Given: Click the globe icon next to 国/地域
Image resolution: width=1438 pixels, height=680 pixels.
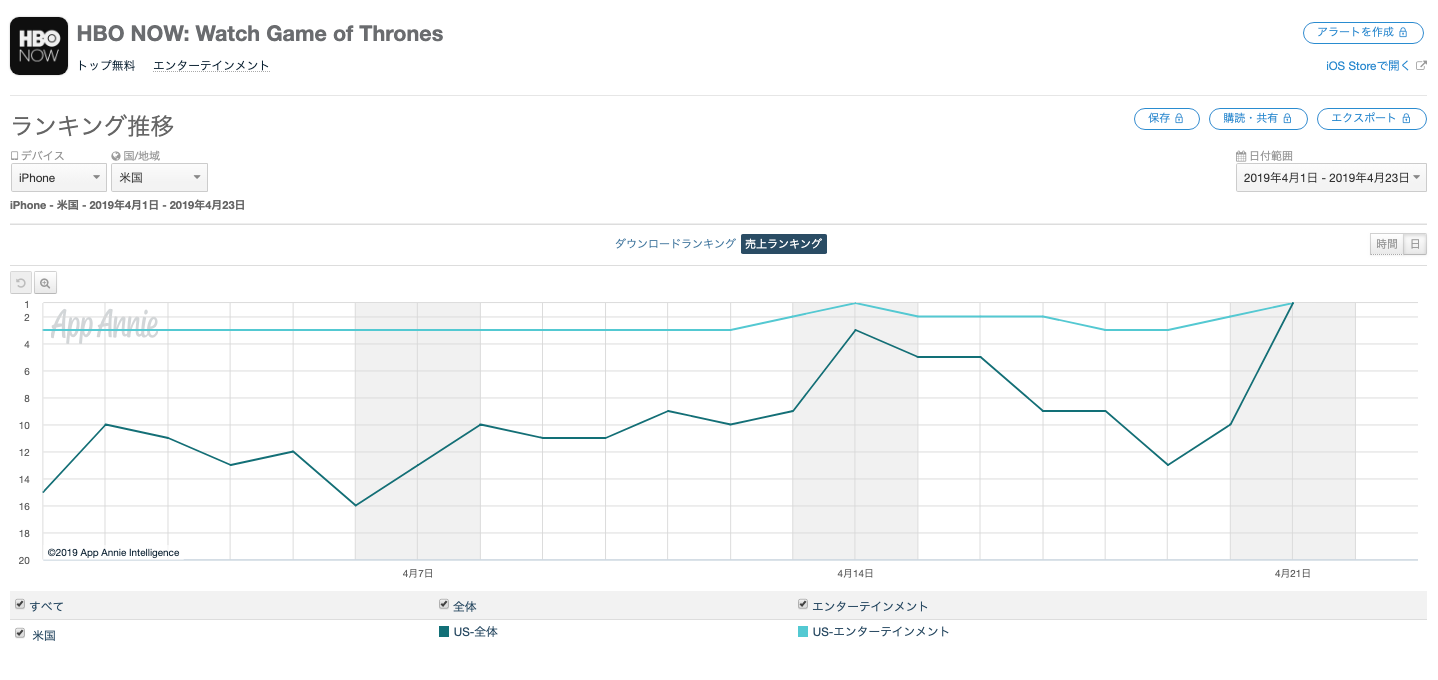Looking at the screenshot, I should [x=116, y=156].
